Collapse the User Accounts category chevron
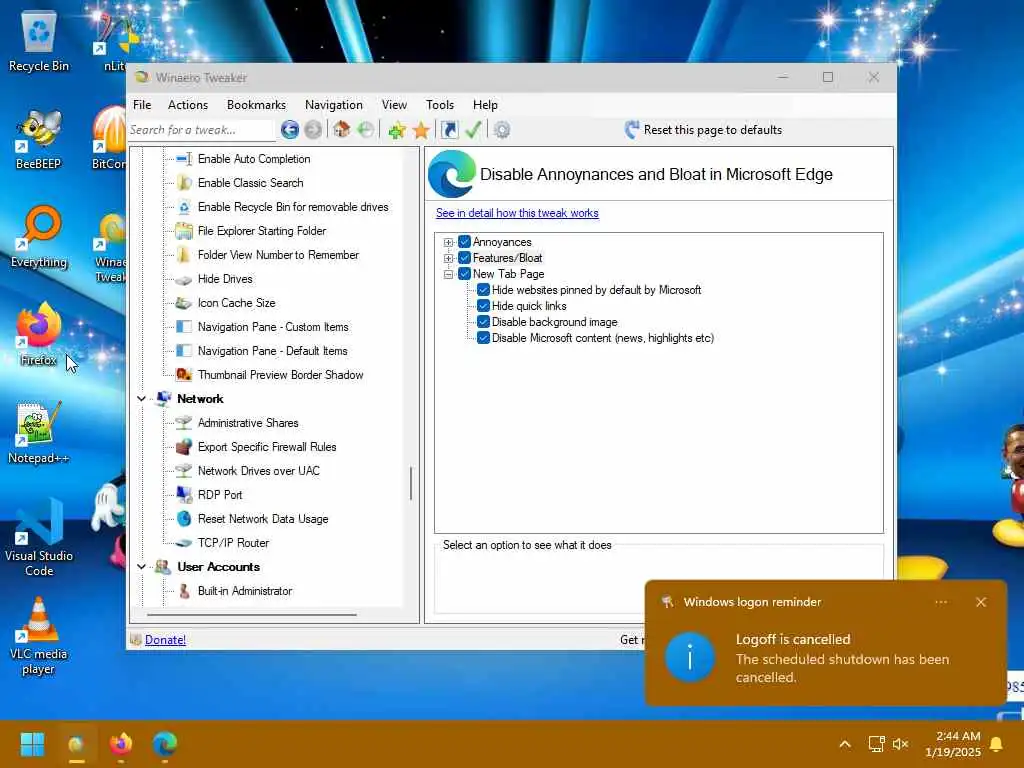Image resolution: width=1024 pixels, height=768 pixels. (141, 566)
